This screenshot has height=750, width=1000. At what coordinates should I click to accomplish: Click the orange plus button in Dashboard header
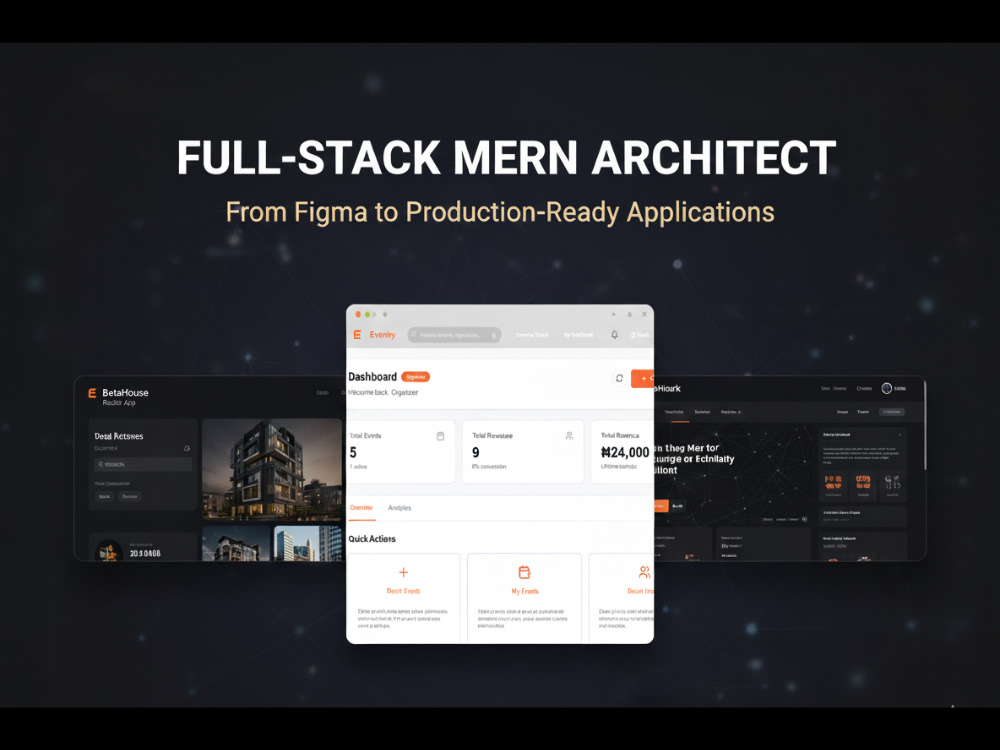tap(643, 378)
